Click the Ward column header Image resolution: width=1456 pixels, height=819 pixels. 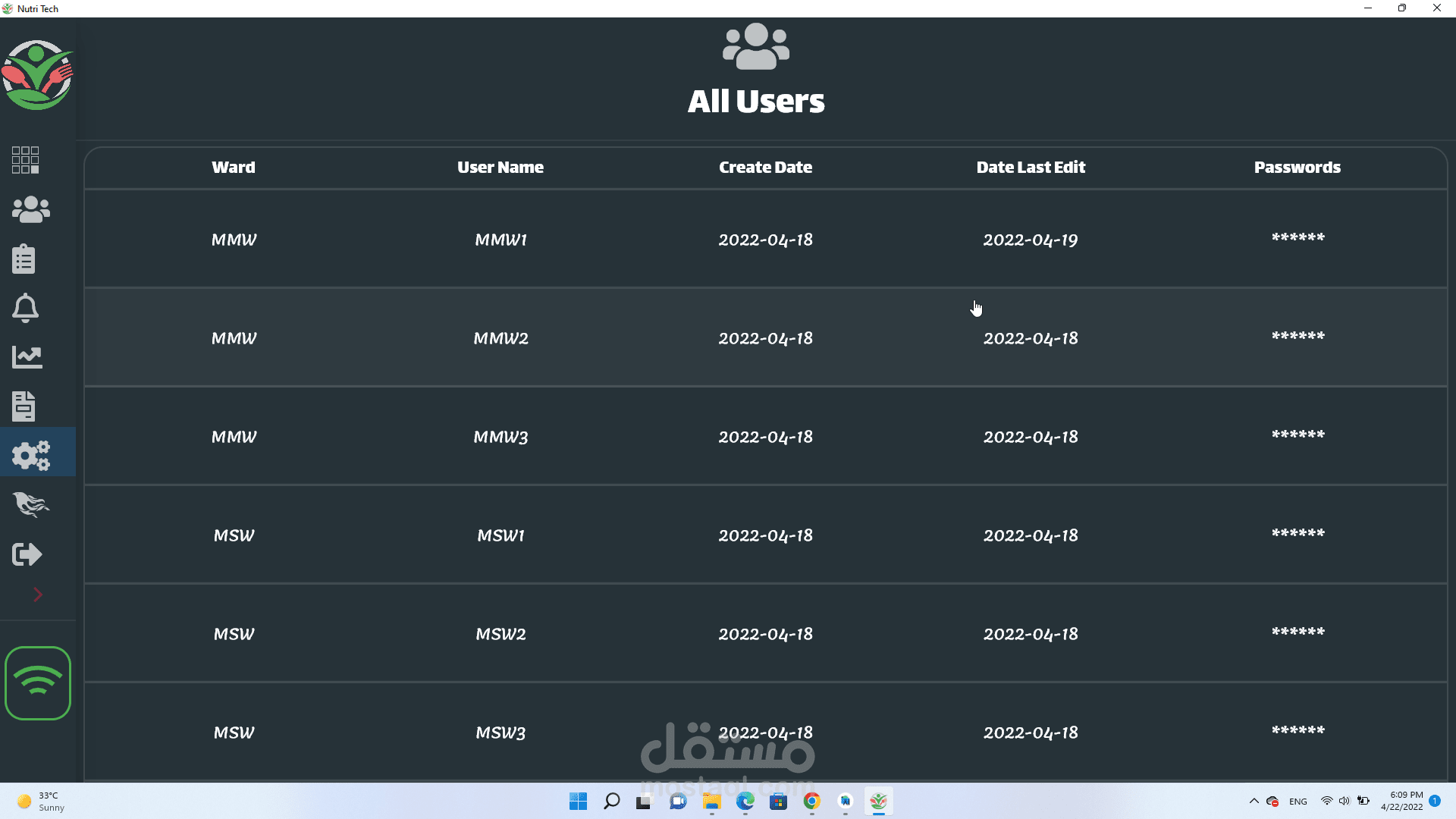coord(234,168)
